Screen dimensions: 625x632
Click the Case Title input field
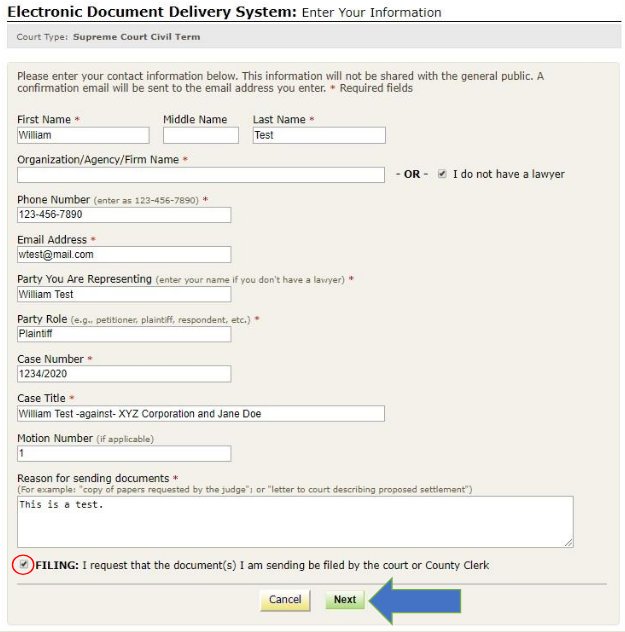click(200, 414)
